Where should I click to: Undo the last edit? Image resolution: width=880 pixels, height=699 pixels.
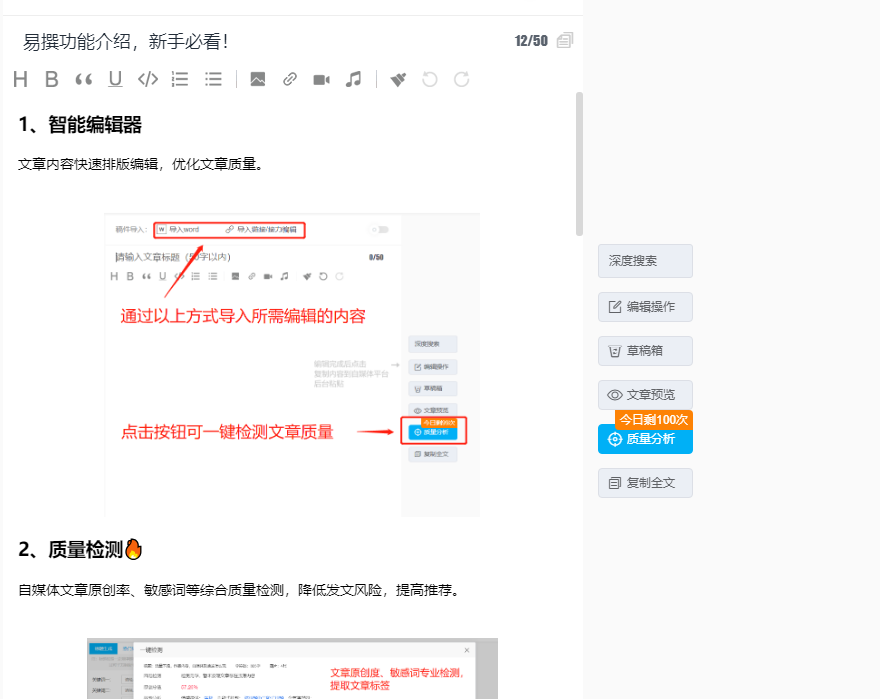click(x=429, y=79)
